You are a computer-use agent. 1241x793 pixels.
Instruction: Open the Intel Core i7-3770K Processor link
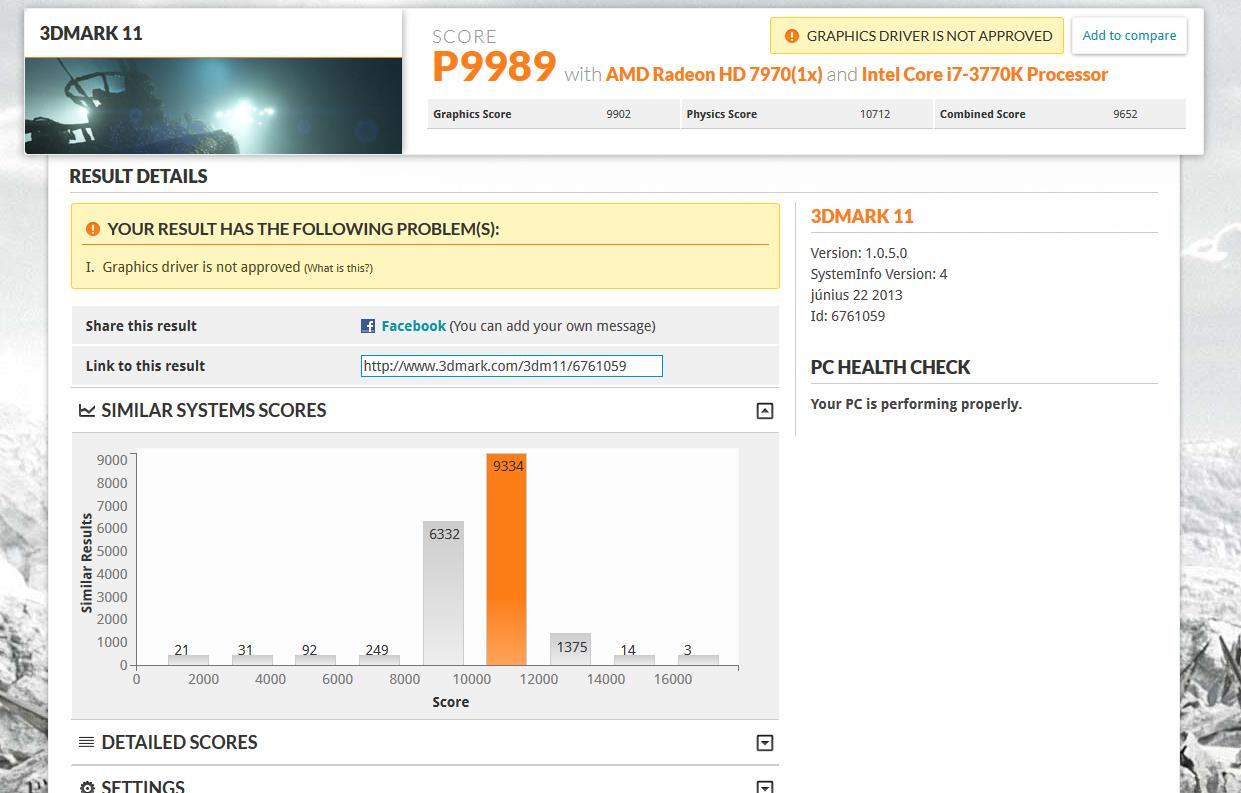click(985, 74)
